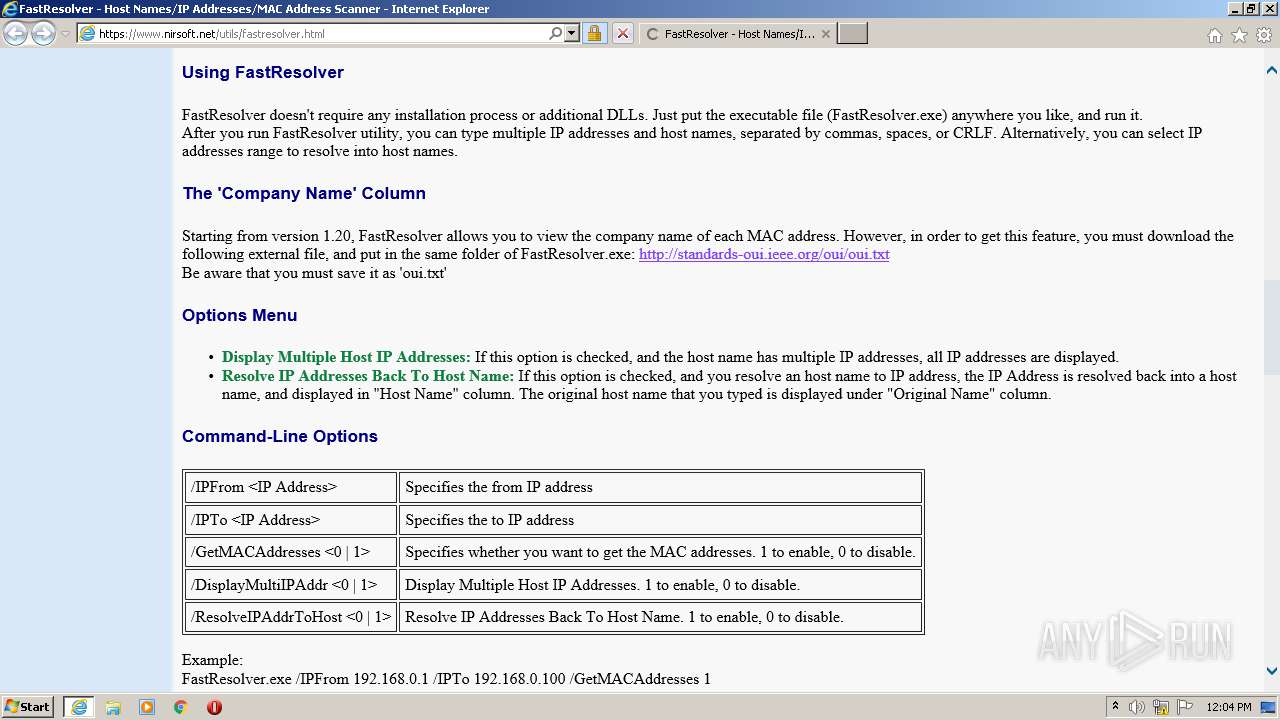This screenshot has width=1280, height=720.
Task: Click the 12:04 PM taskbar clock
Action: pos(1229,707)
